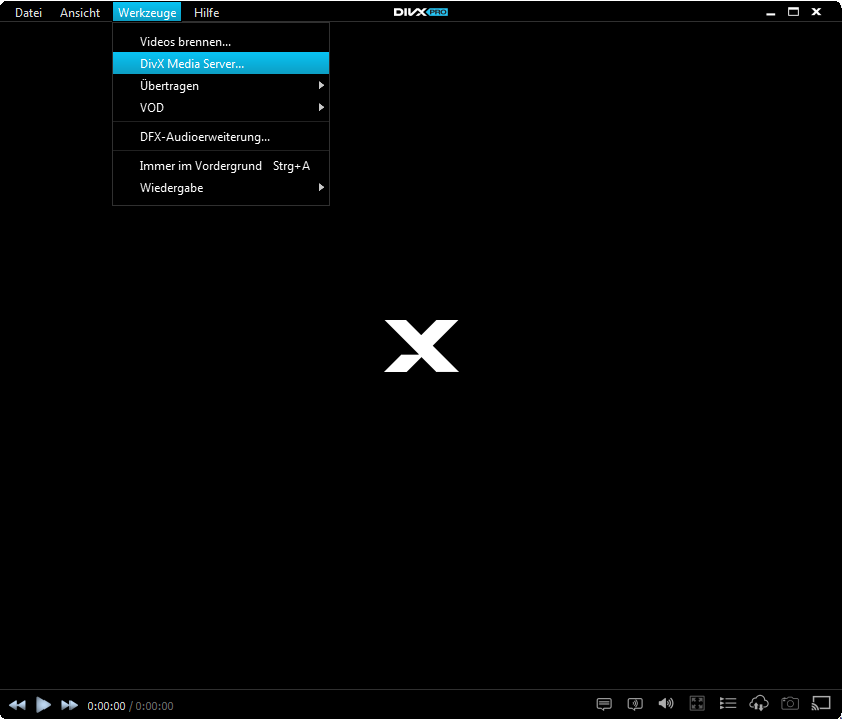Open the subtitles icon
Image resolution: width=842 pixels, height=719 pixels.
pyautogui.click(x=604, y=703)
